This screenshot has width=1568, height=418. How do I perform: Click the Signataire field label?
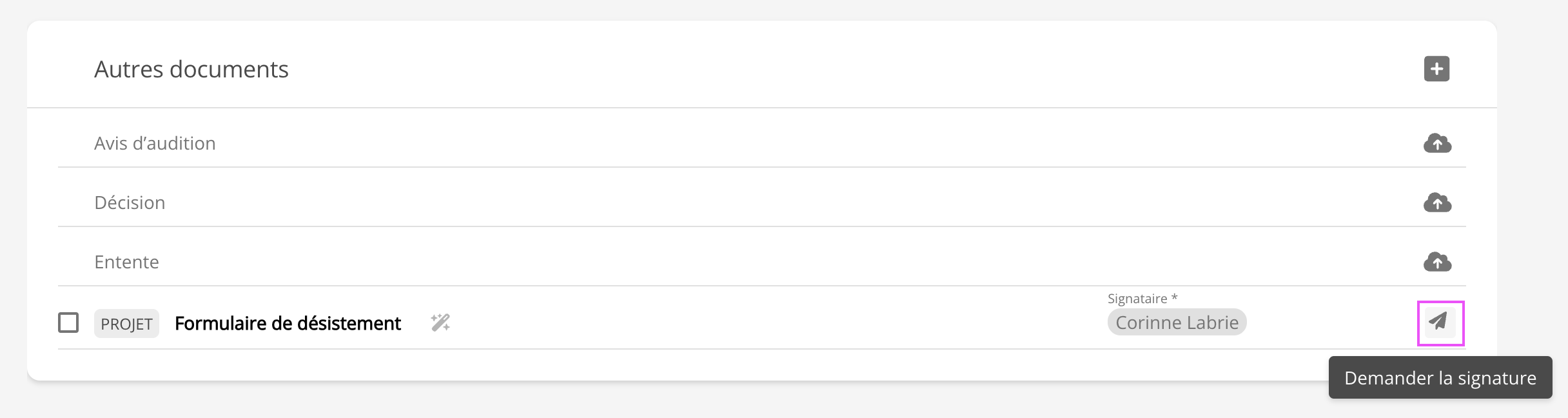[x=1137, y=299]
